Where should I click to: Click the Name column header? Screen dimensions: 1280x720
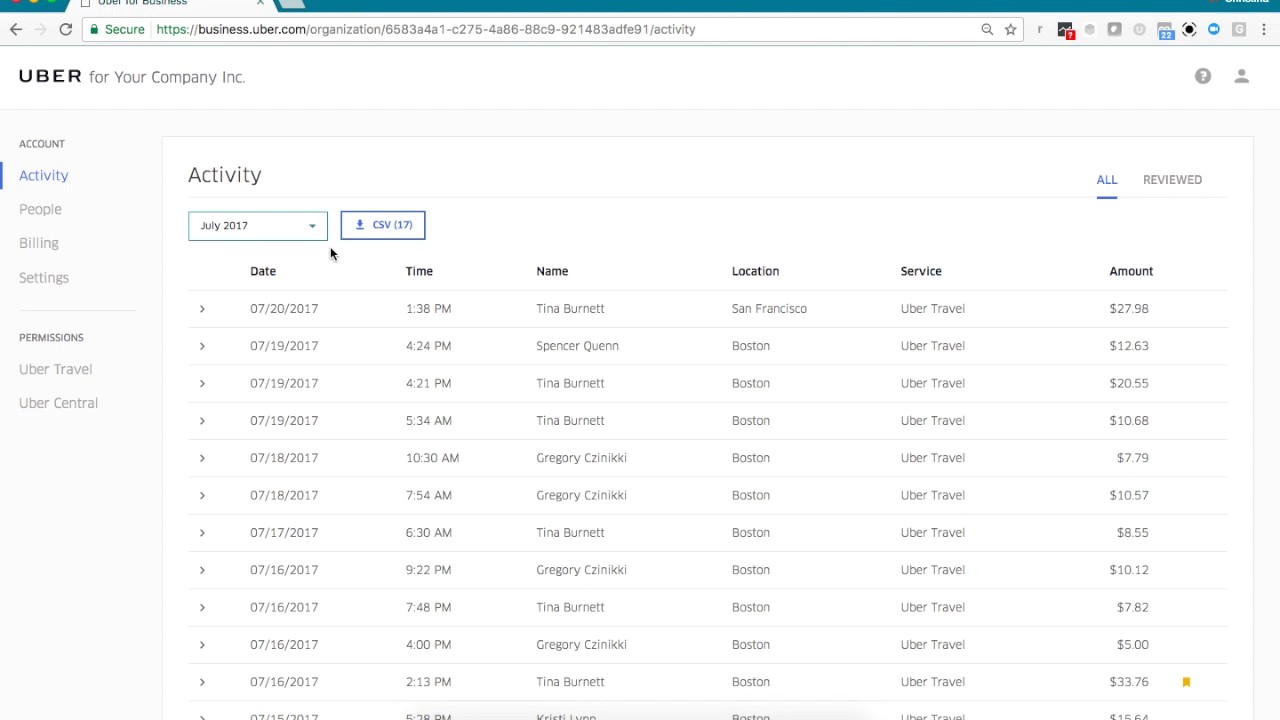tap(552, 271)
